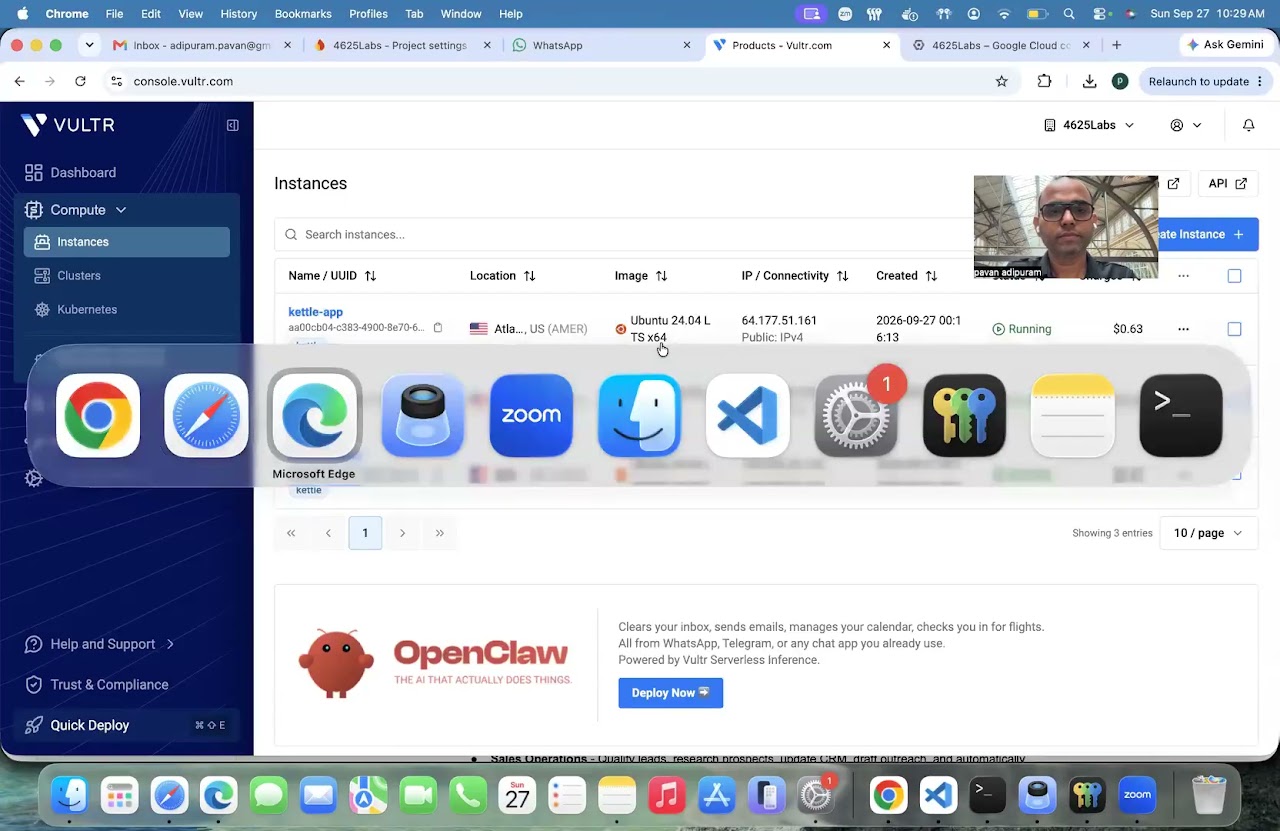Check the kettle-app row checkbox

1234,329
